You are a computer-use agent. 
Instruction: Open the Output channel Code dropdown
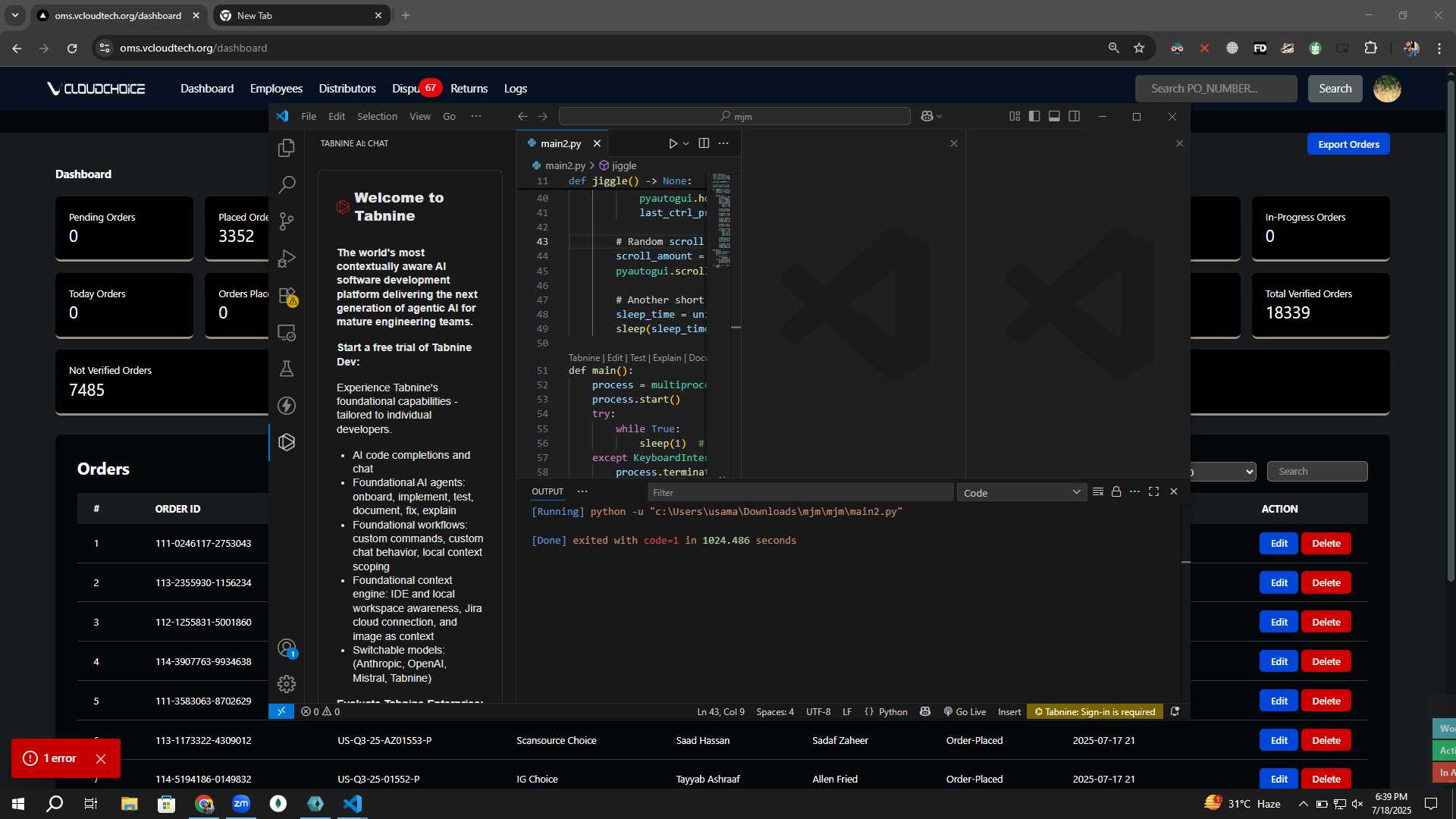pyautogui.click(x=1021, y=493)
